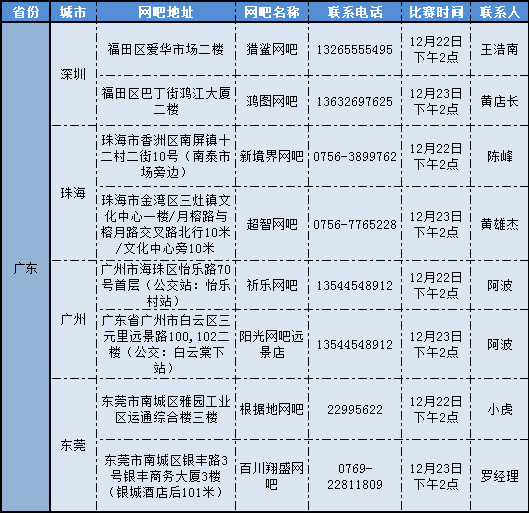This screenshot has height=513, width=529.
Task: Select the 广东 province cell
Action: 25,267
